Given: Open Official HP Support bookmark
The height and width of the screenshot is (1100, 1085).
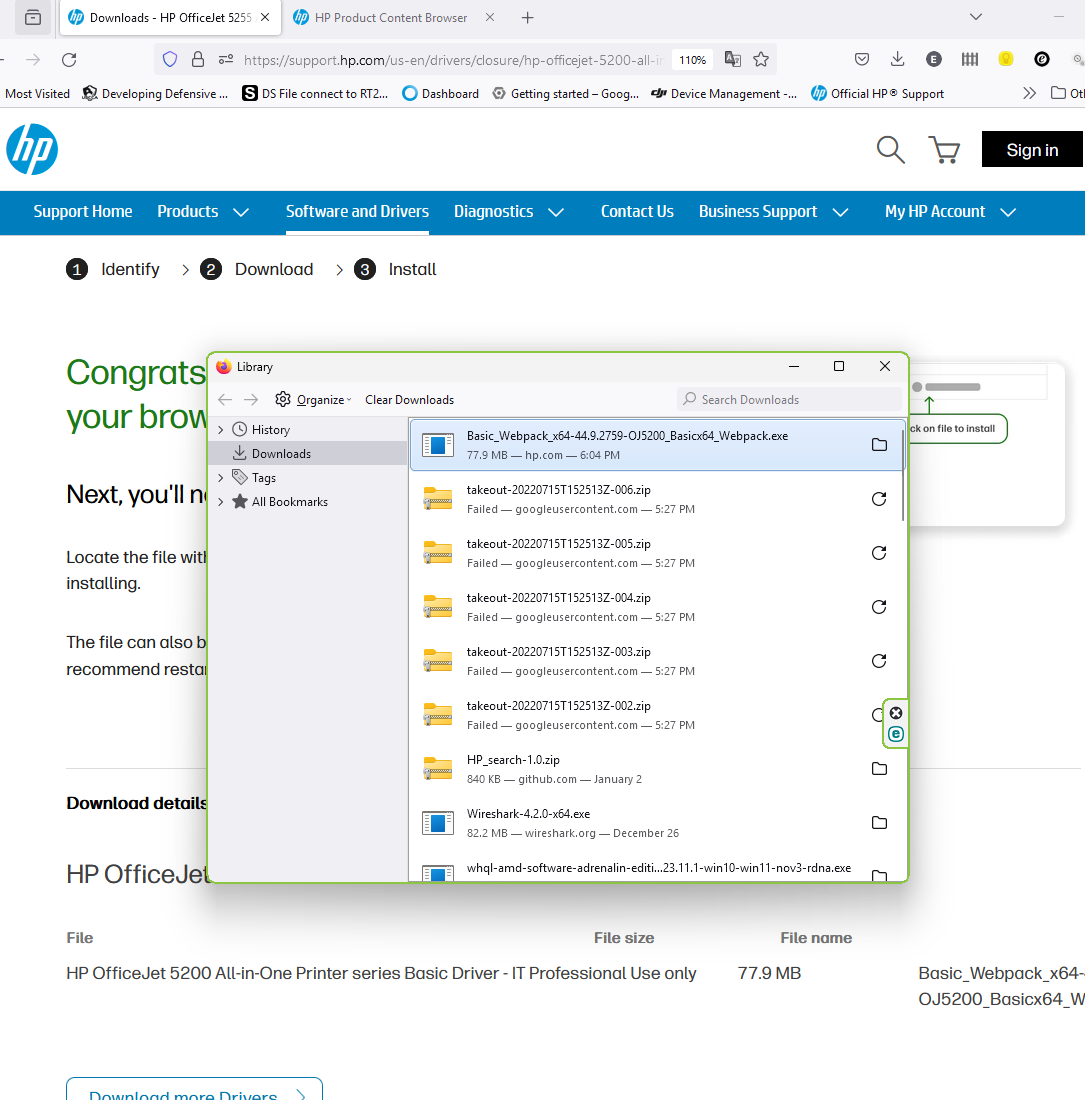Looking at the screenshot, I should tap(877, 93).
